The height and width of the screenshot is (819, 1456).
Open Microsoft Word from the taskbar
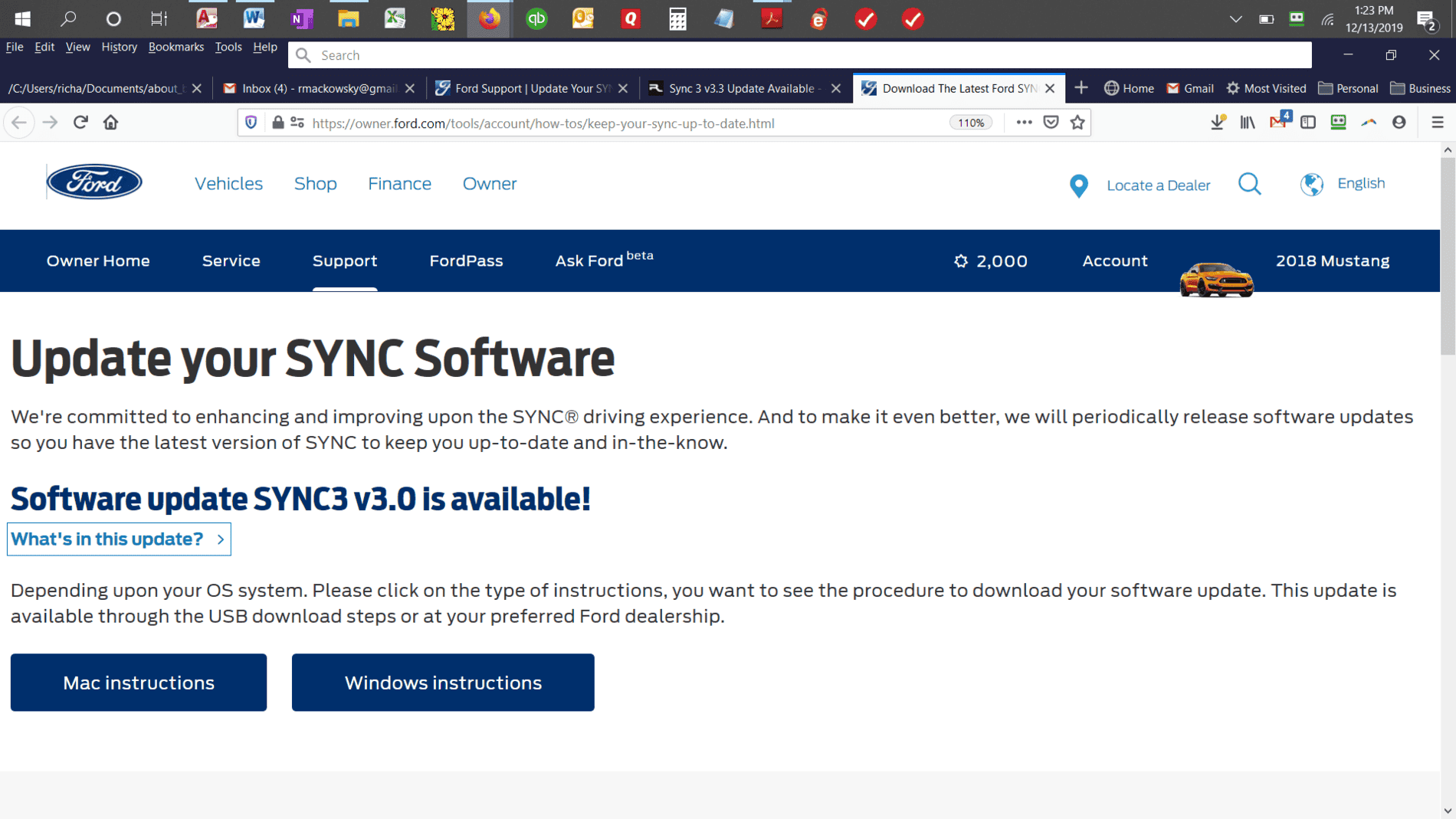254,18
